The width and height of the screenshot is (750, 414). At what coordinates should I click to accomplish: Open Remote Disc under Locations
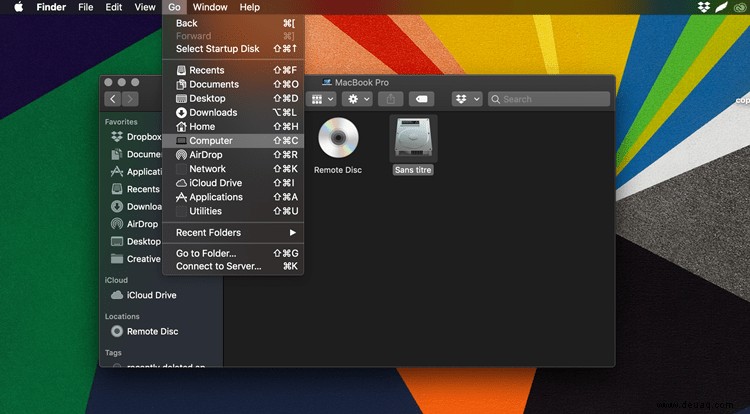[145, 331]
